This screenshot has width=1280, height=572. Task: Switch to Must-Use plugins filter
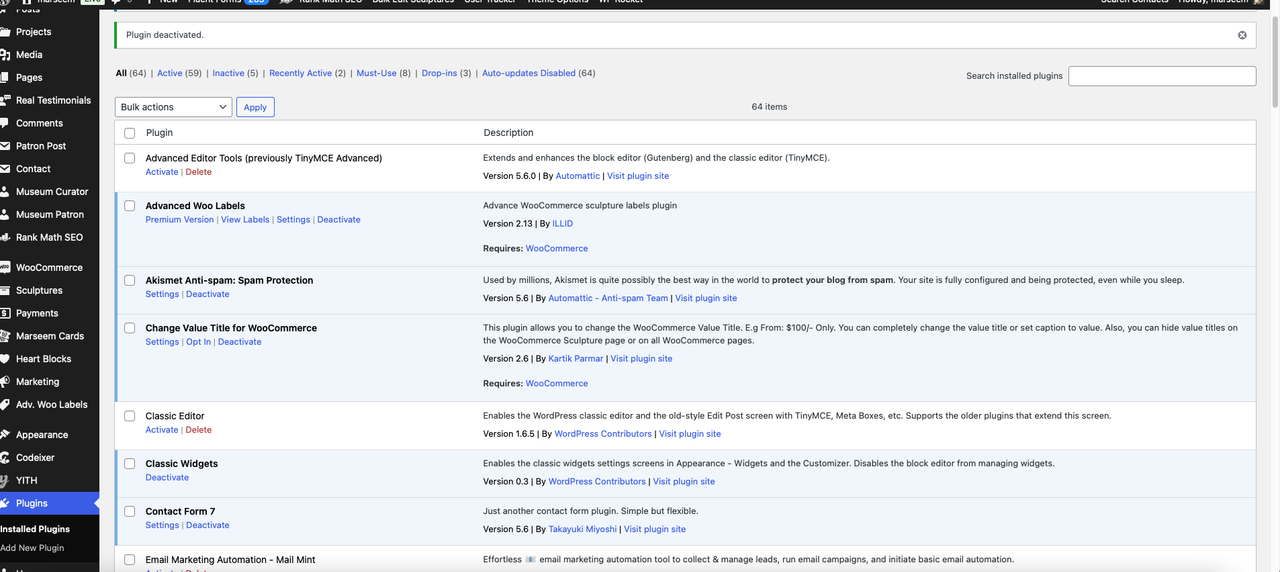pyautogui.click(x=376, y=73)
